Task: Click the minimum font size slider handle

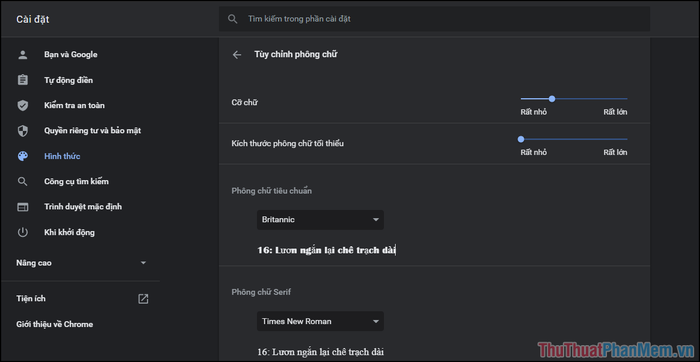Action: (521, 139)
